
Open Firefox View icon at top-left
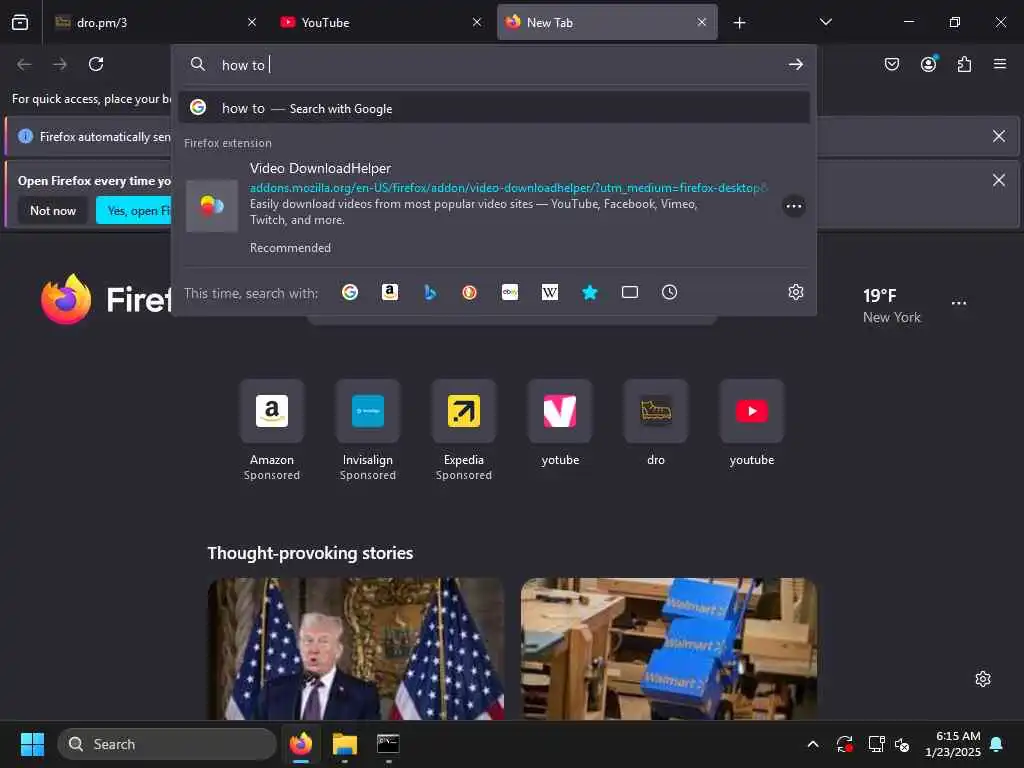(x=20, y=22)
